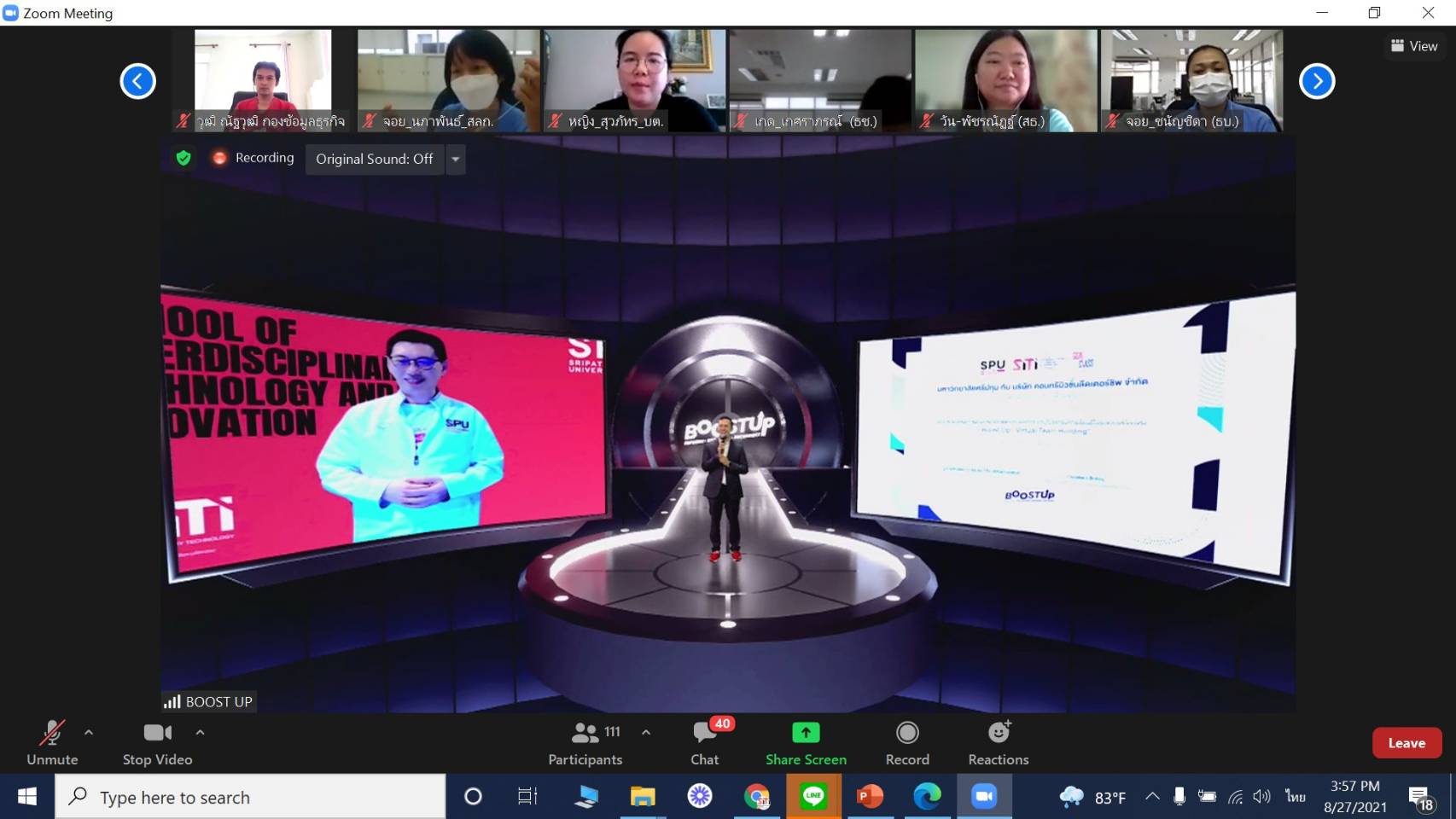Select the จอย_ชนัญชิดา participant thumbnail

click(x=1191, y=80)
